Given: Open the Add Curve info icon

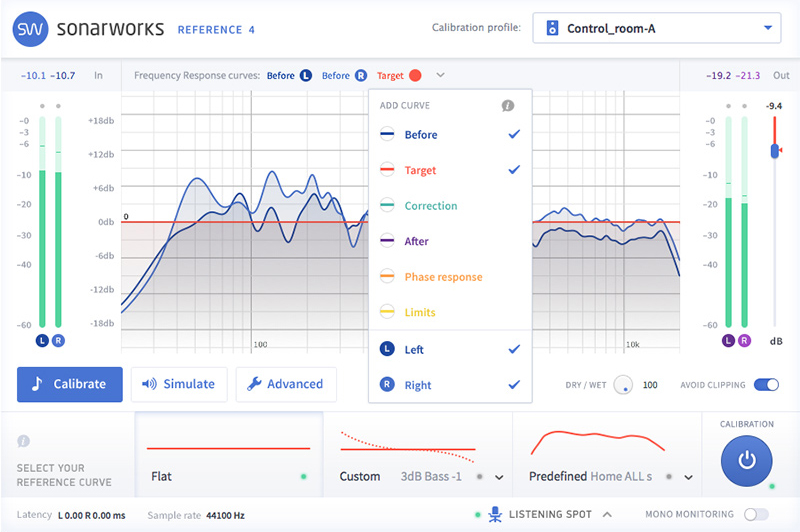Looking at the screenshot, I should (508, 106).
